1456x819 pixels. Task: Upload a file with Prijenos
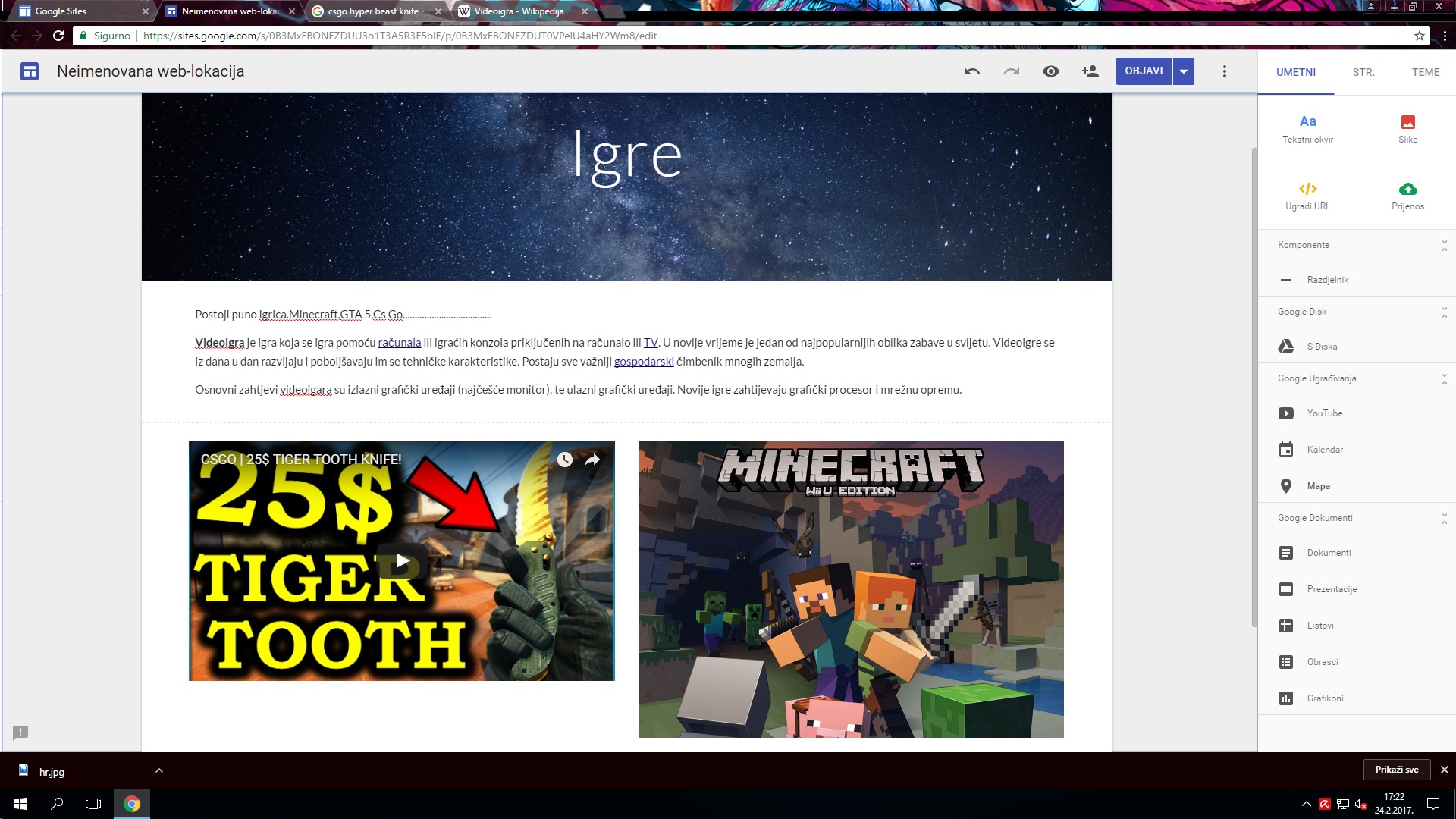coord(1407,196)
